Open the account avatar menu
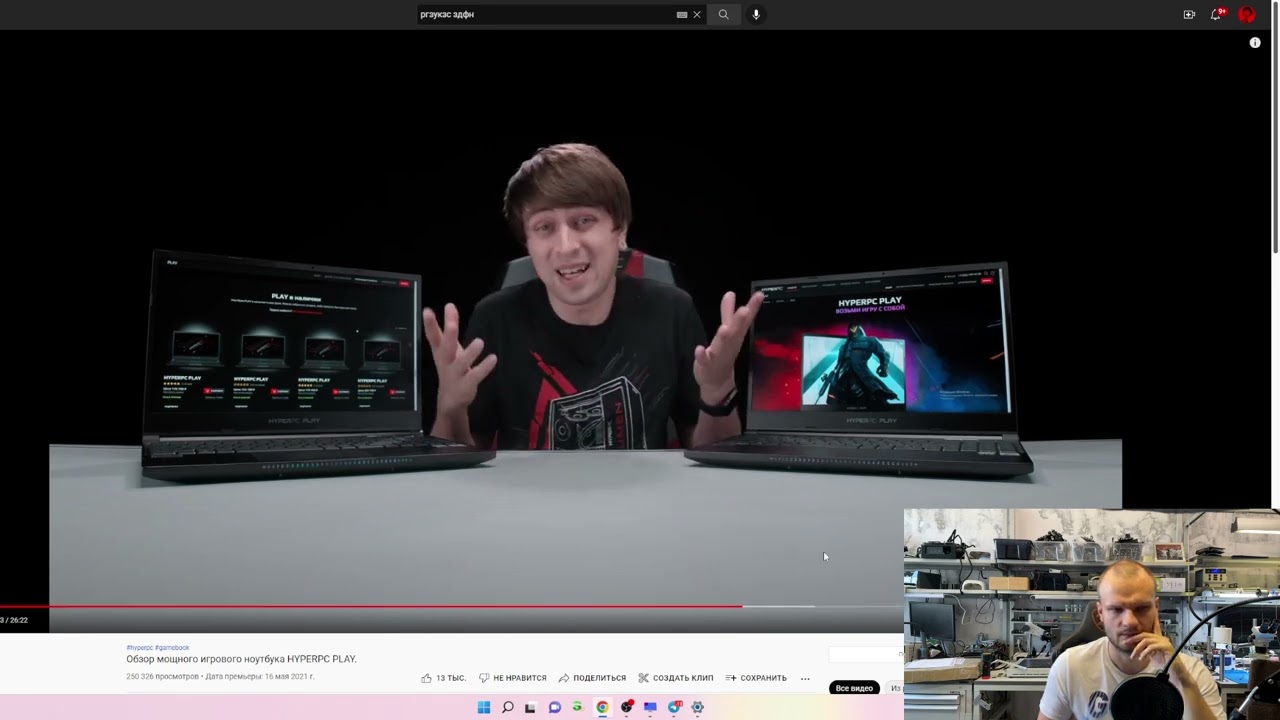The height and width of the screenshot is (720, 1280). click(x=1247, y=14)
